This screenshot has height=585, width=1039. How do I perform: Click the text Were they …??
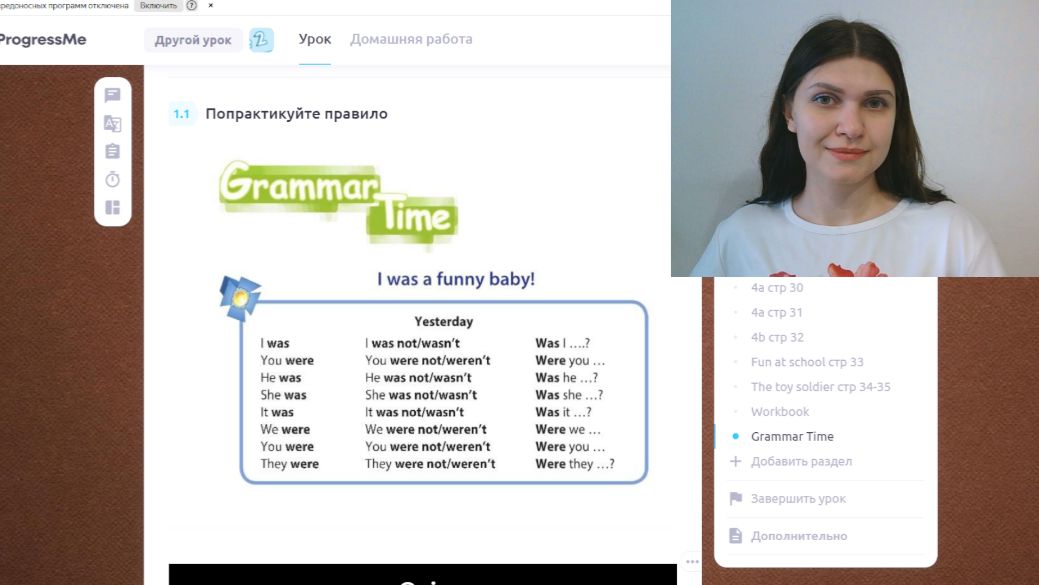(x=574, y=464)
